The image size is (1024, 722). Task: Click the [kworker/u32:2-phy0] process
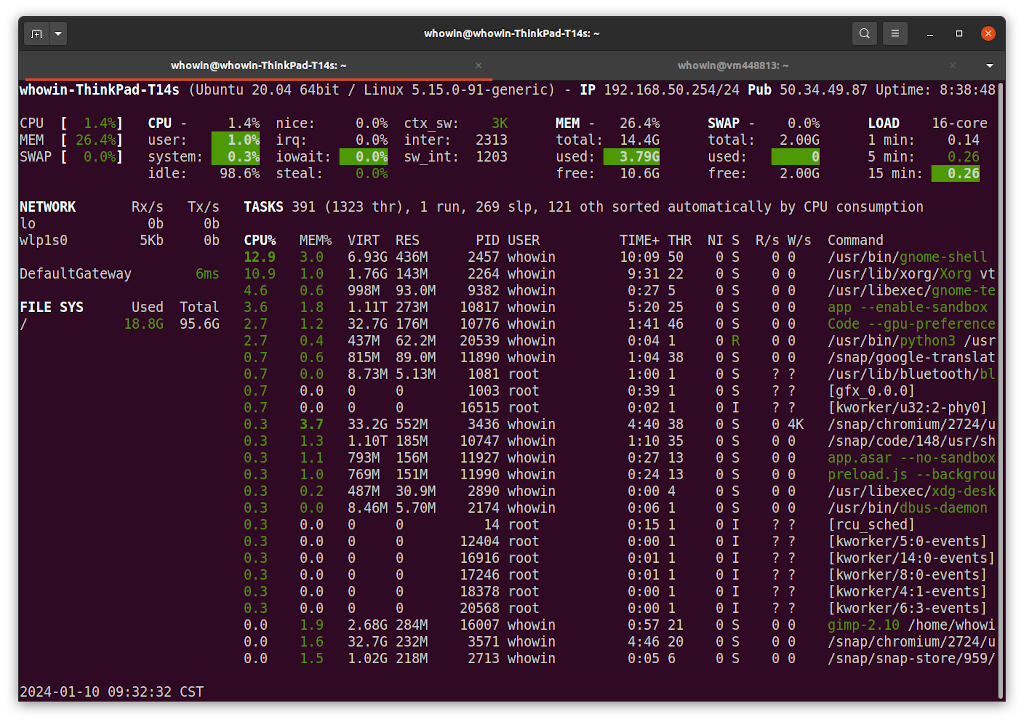click(x=907, y=408)
